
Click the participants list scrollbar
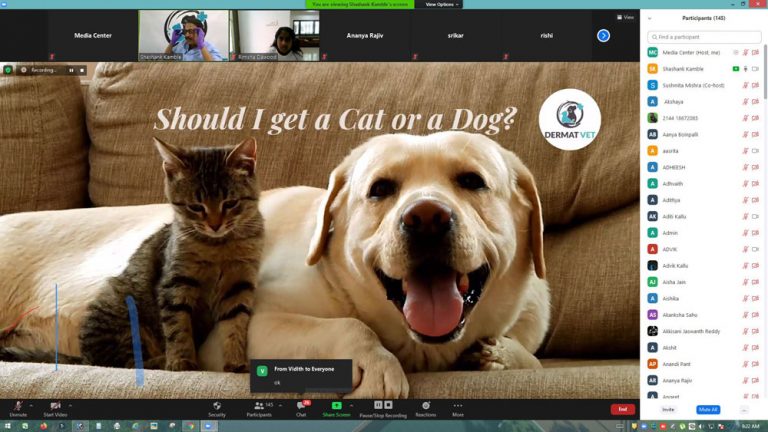pos(765,73)
